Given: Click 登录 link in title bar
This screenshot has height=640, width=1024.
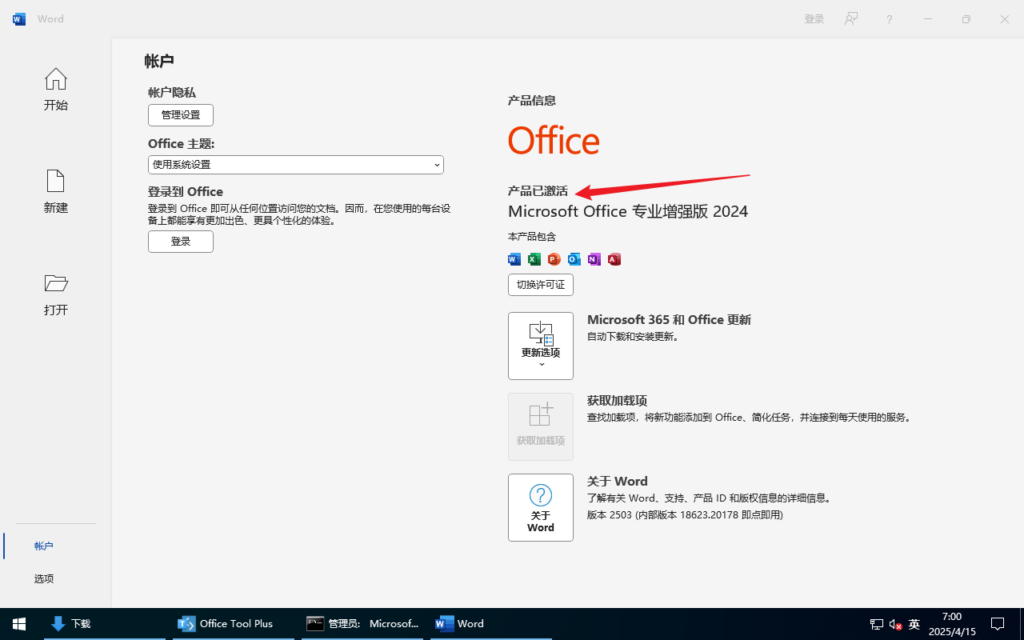Looking at the screenshot, I should click(814, 19).
